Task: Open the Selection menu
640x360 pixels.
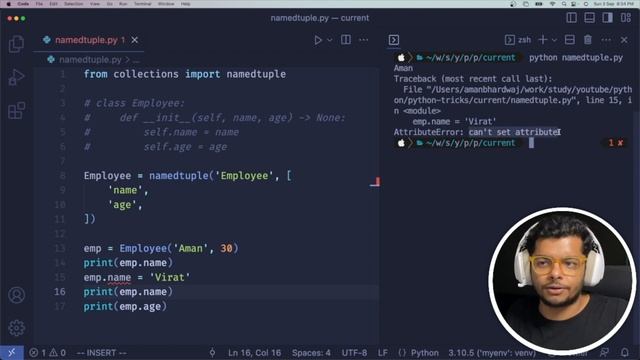Action: (74, 4)
